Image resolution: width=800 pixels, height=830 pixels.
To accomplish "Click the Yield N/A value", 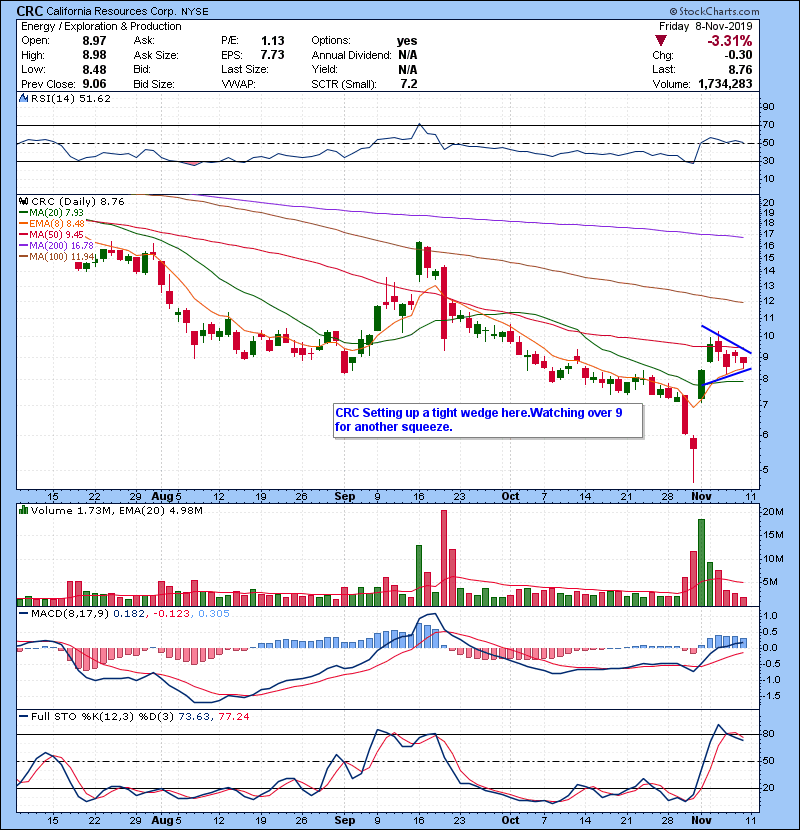I will (408, 69).
